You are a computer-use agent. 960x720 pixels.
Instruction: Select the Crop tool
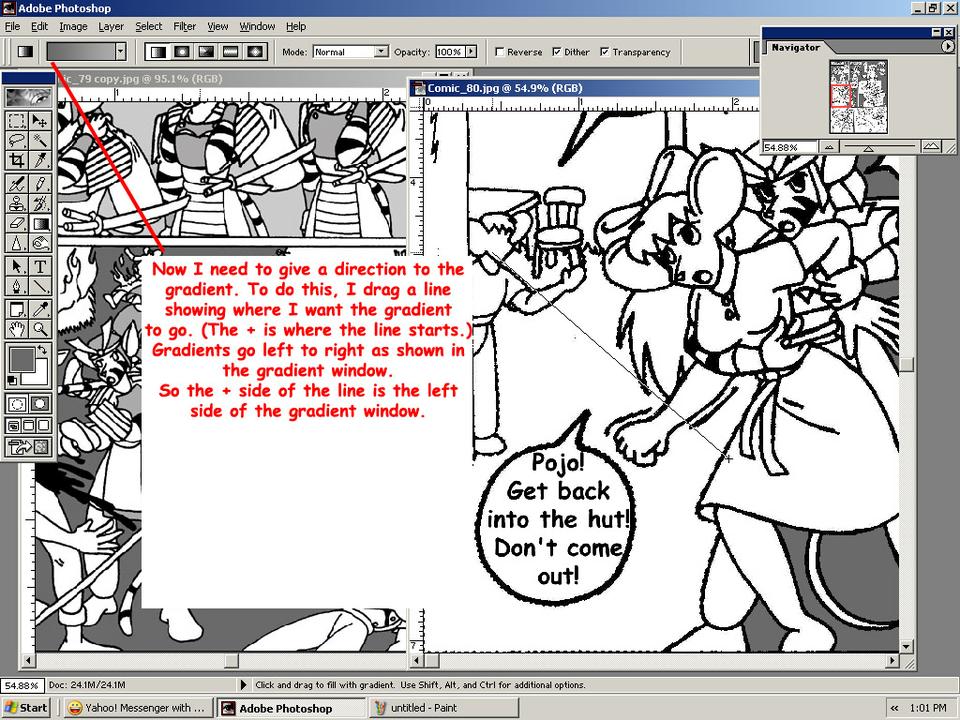(17, 160)
